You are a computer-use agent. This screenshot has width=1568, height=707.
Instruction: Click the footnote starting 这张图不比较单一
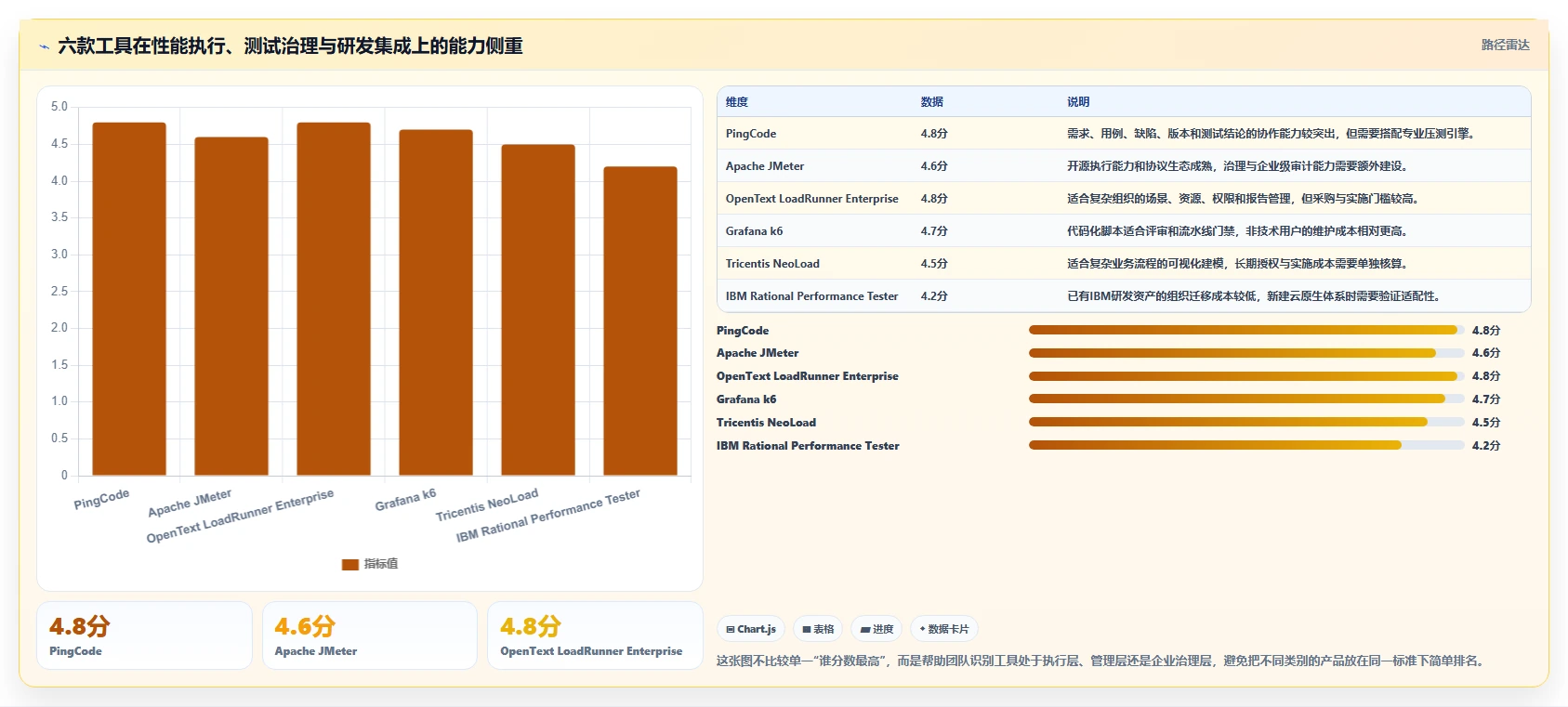1102,661
